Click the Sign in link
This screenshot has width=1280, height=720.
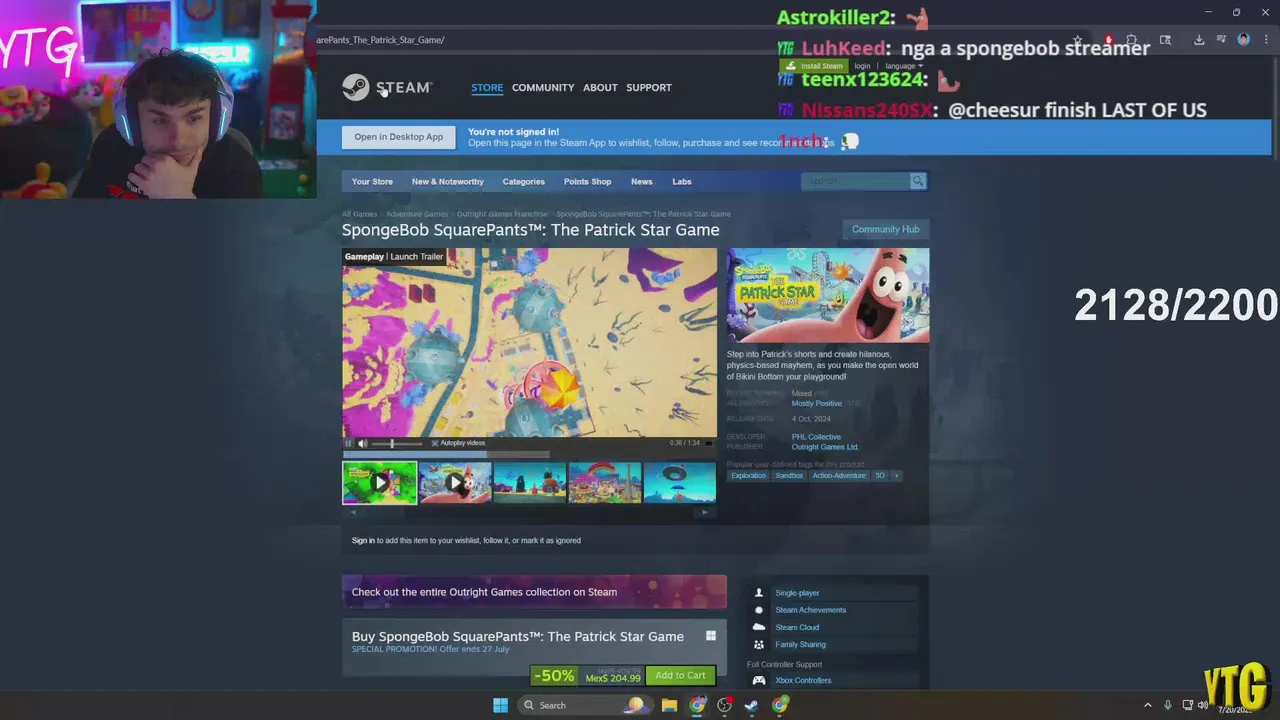click(x=363, y=541)
